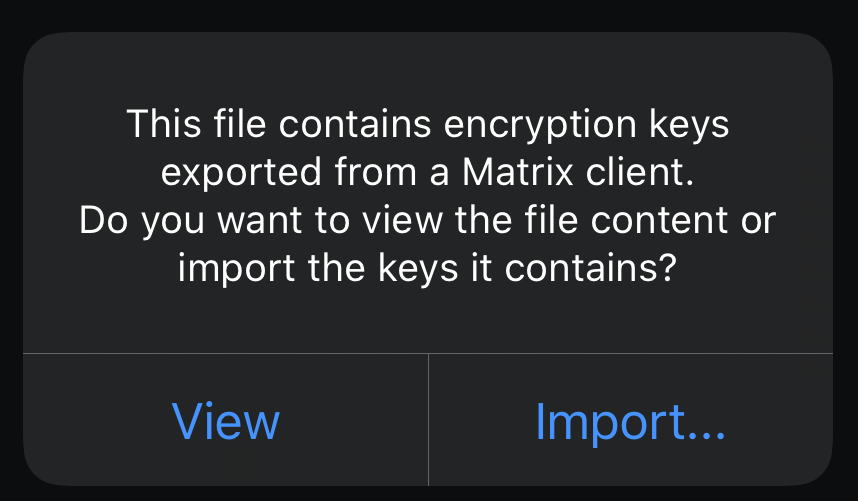Click the 'exported from a Matrix client' line
The width and height of the screenshot is (858, 501).
[x=428, y=172]
